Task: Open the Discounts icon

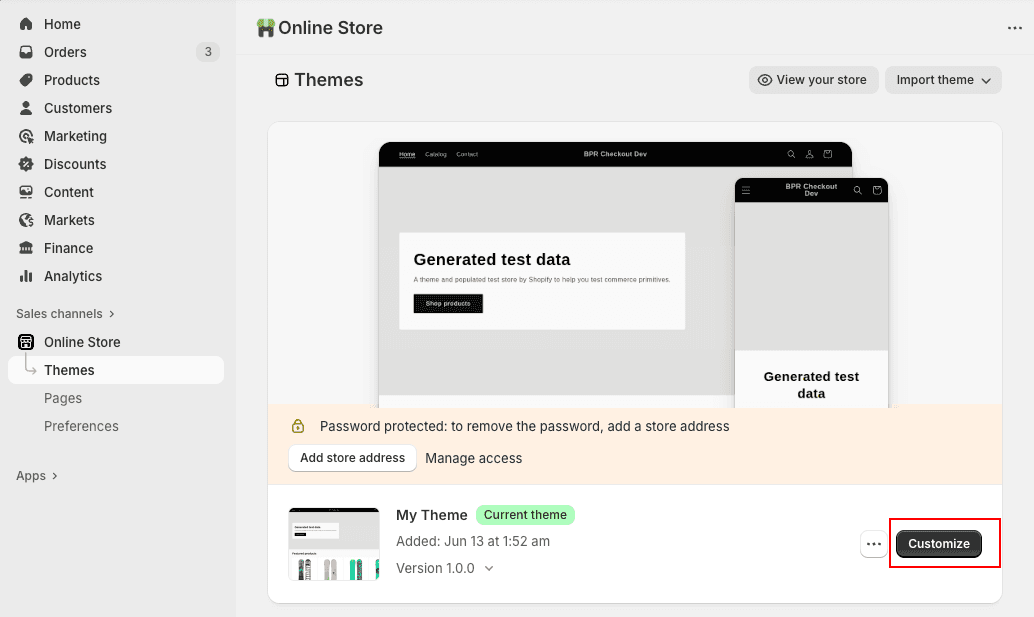Action: tap(25, 164)
